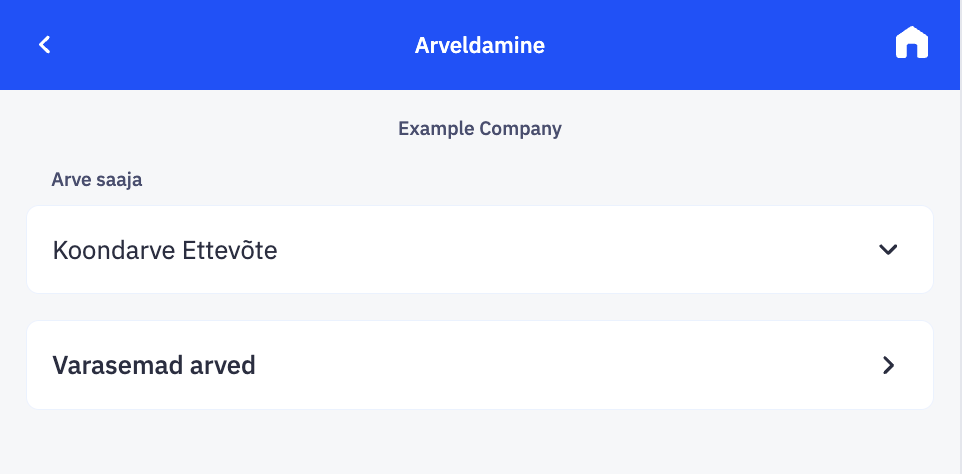
Task: Return home using the white house button
Action: (x=911, y=44)
